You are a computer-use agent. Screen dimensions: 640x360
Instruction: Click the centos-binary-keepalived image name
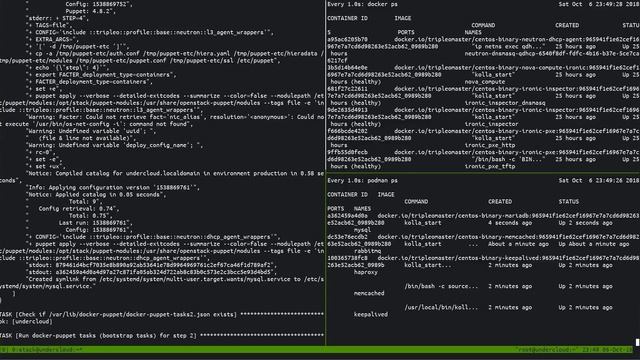click(509, 258)
